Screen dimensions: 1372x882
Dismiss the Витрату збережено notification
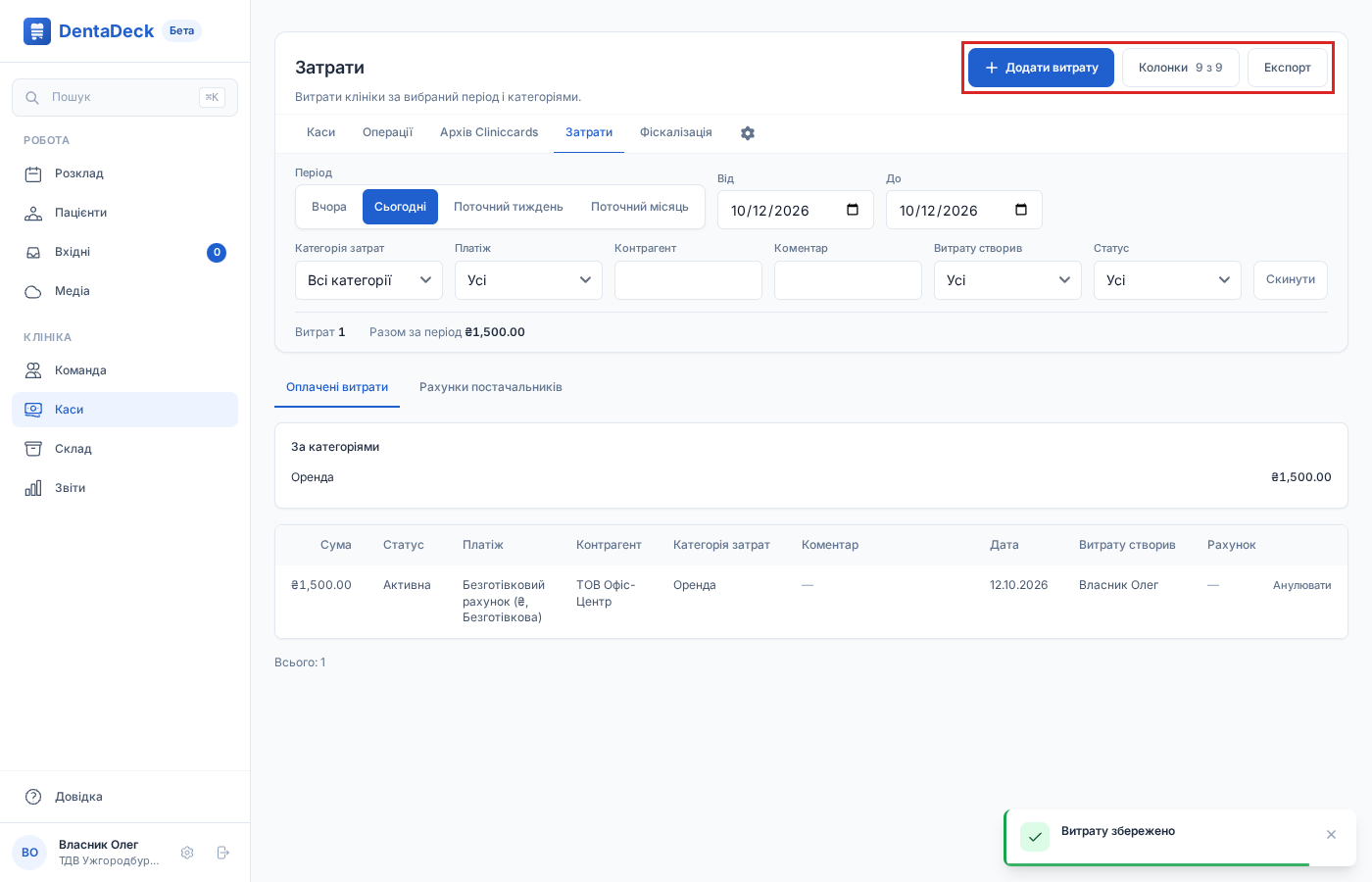coord(1331,835)
